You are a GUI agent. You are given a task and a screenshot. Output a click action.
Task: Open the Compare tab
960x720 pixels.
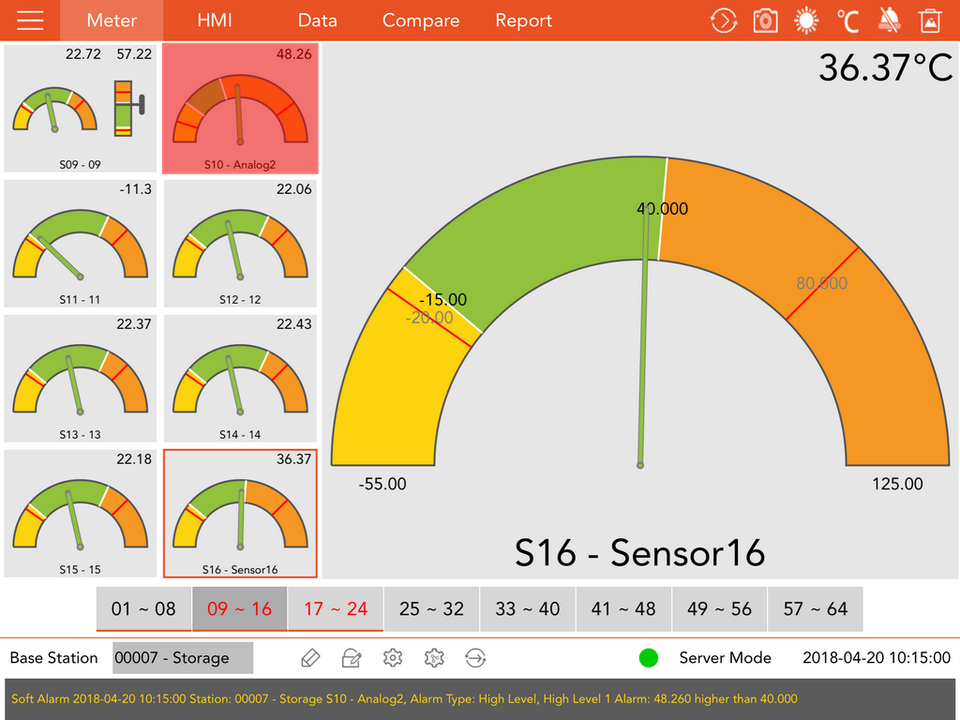tap(421, 20)
